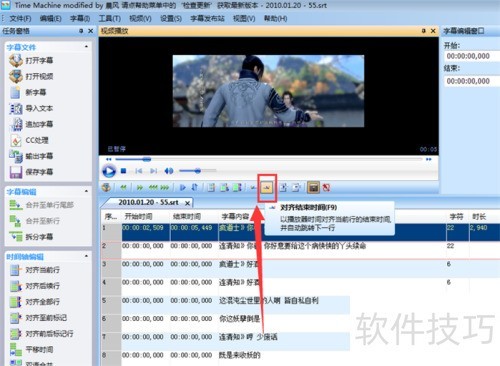Screen dimensions: 500x366
Task: Open the 编辑(E) menu
Action: (50, 18)
